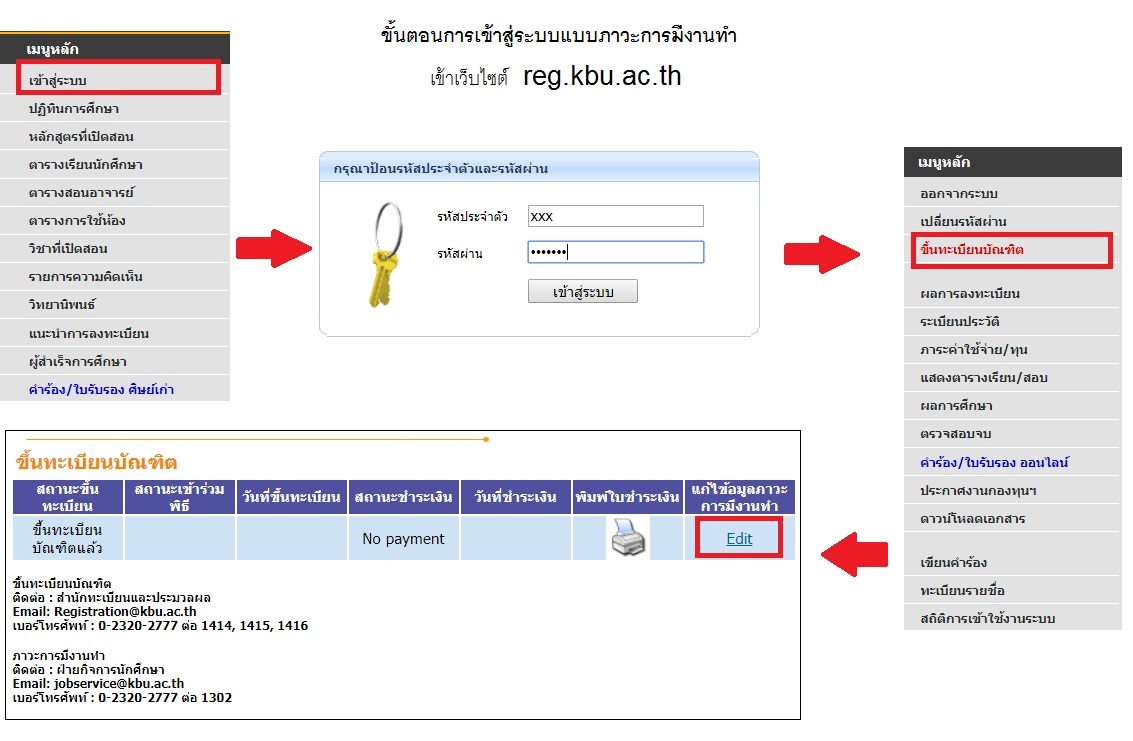The image size is (1133, 741).
Task: Click คำร้อง/ใบรับรอง ออนไลน์ link
Action: (994, 463)
